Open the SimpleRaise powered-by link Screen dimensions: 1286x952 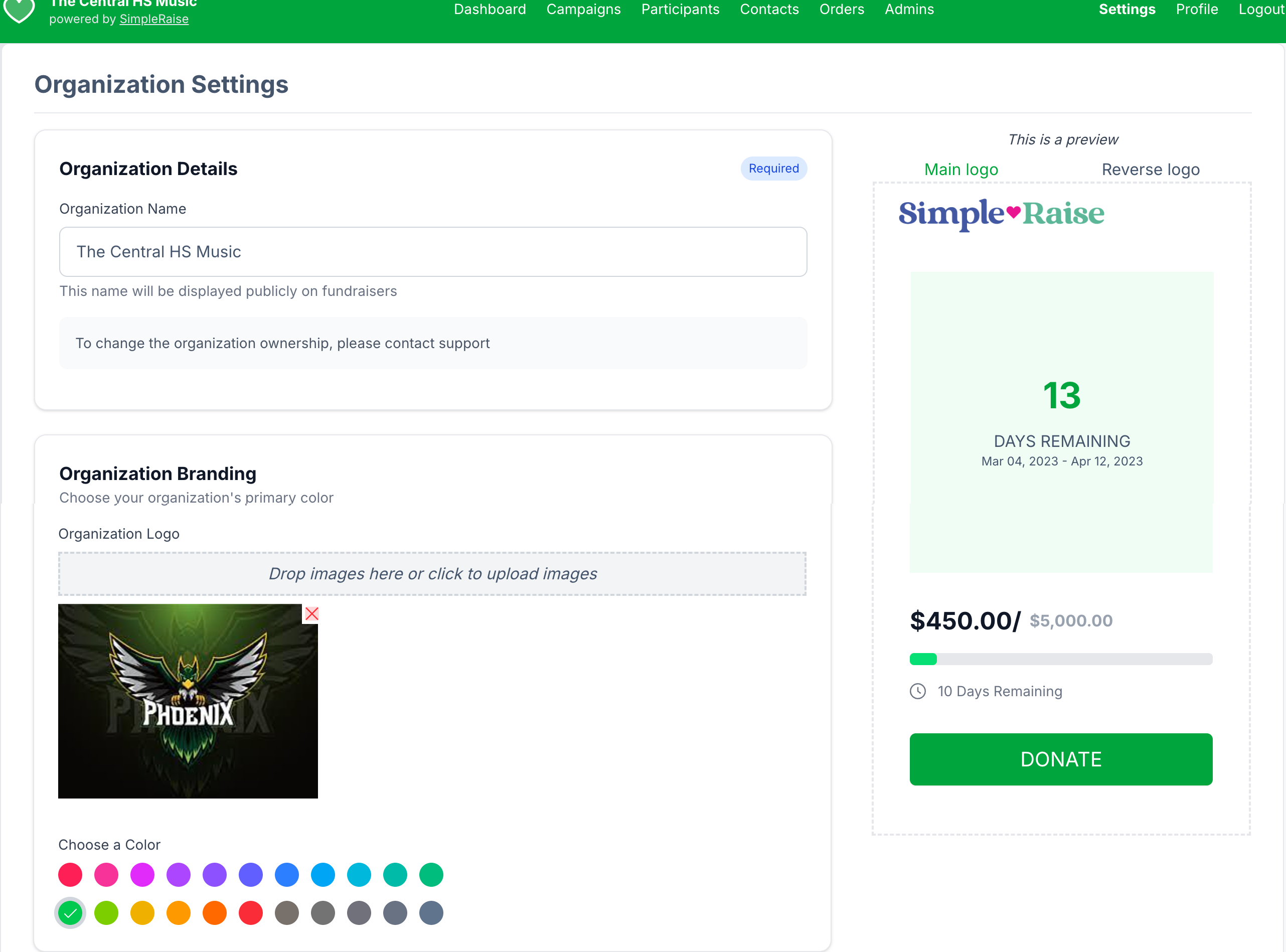coord(154,19)
